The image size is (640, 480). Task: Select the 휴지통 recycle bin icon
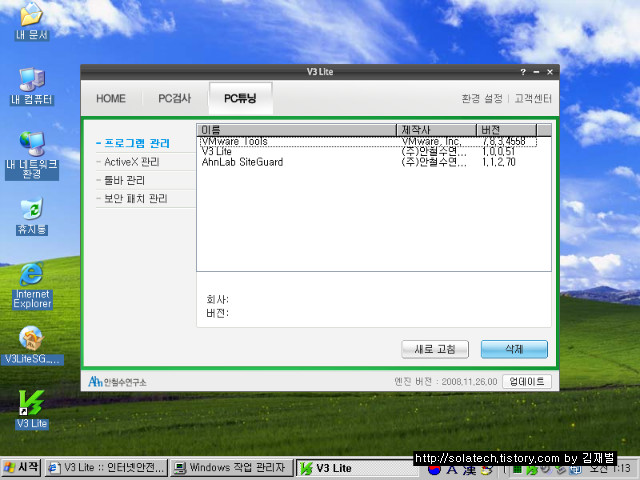click(x=32, y=216)
